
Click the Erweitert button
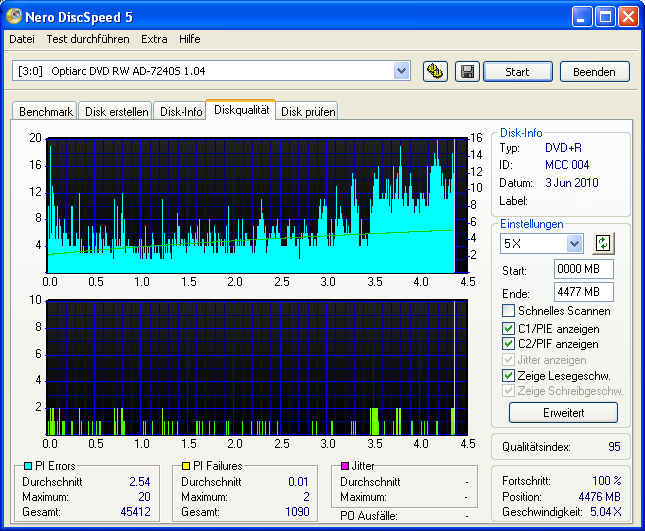pyautogui.click(x=563, y=413)
